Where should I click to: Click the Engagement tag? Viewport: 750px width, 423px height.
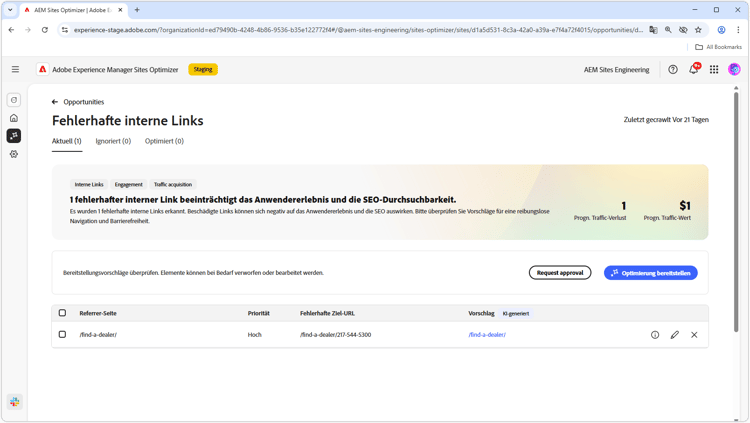coord(129,184)
